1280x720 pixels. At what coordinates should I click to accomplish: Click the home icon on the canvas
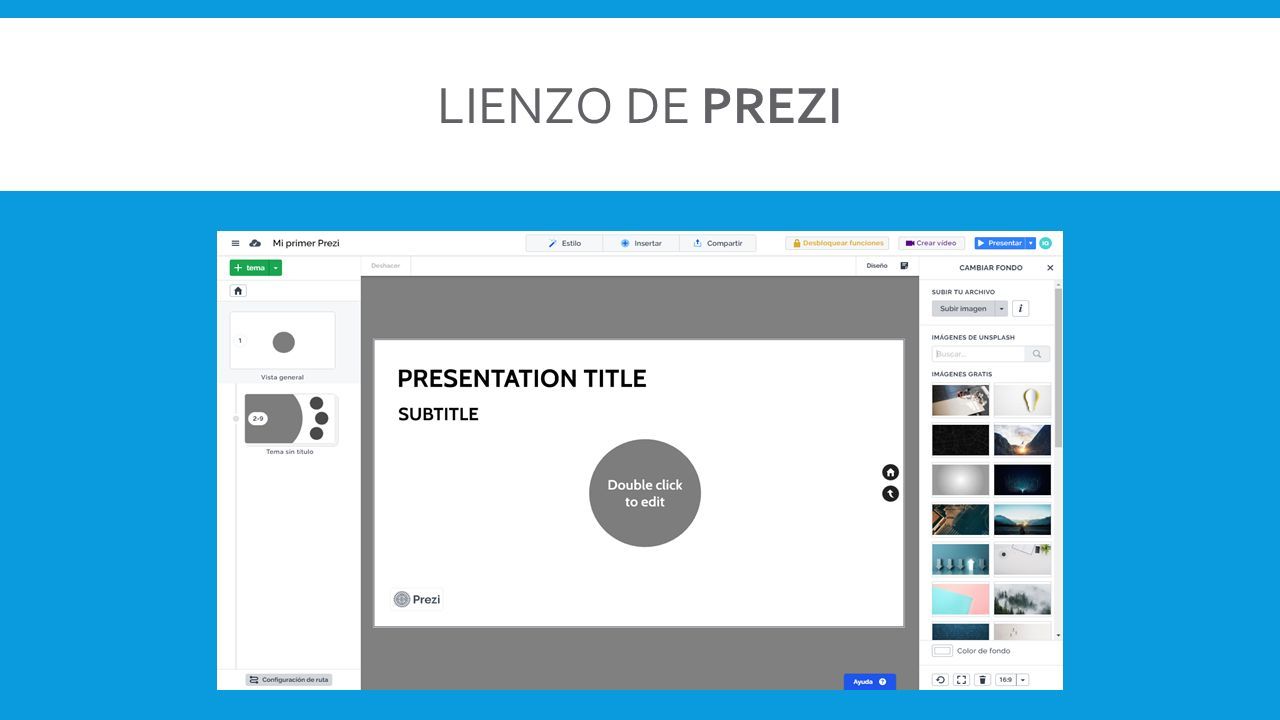890,472
